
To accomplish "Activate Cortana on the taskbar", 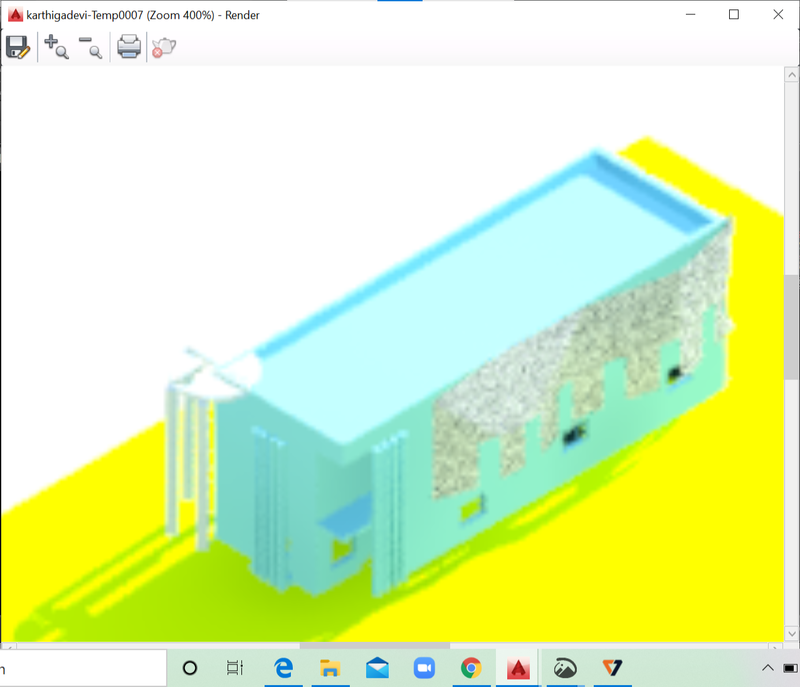I will pos(188,668).
